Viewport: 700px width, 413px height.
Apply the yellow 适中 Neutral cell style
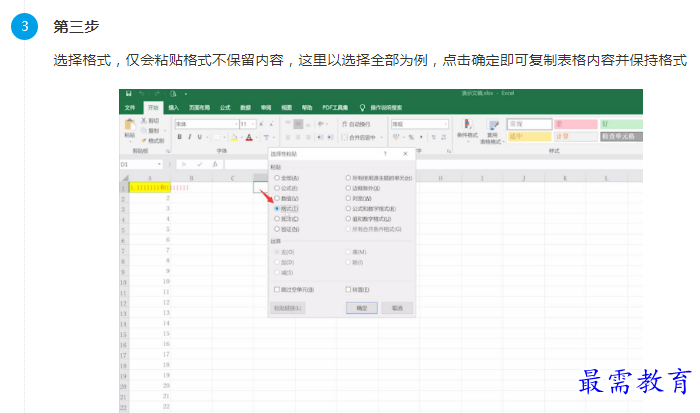tap(529, 136)
